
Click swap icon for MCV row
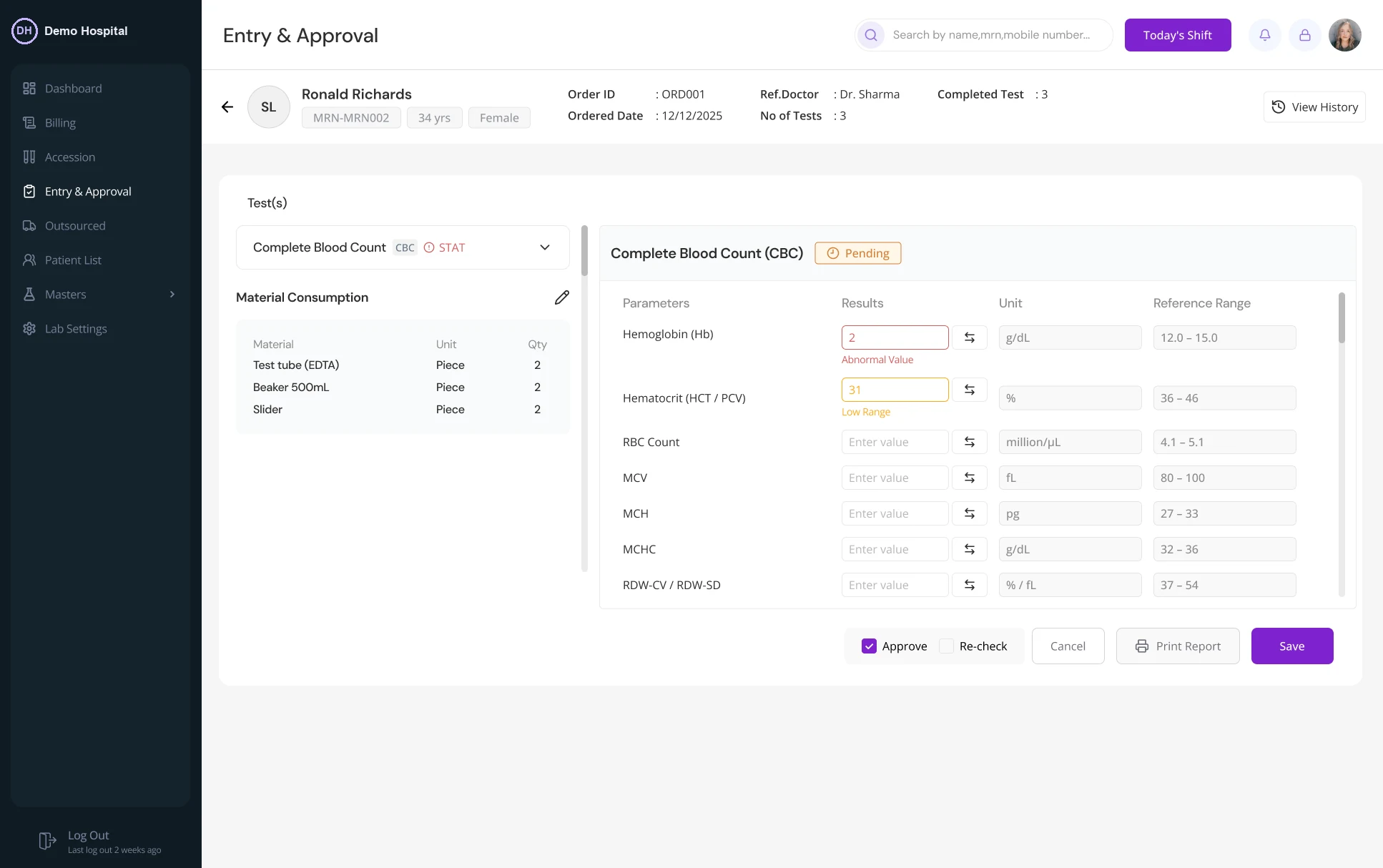click(x=970, y=478)
